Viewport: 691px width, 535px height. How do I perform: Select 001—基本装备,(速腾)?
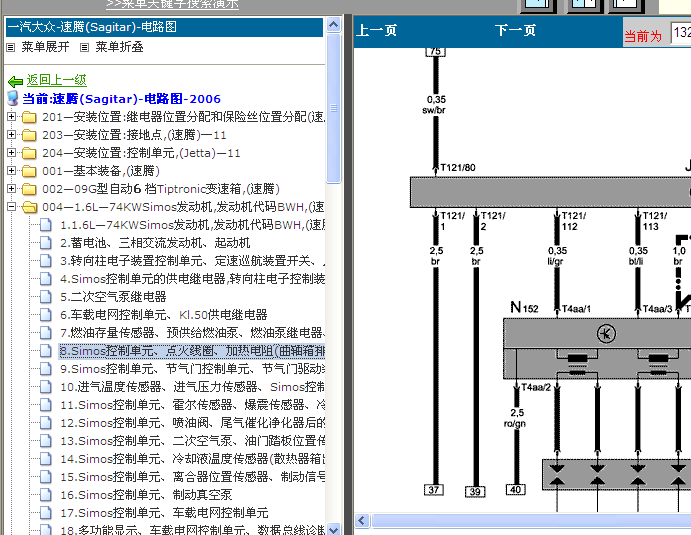[101, 171]
